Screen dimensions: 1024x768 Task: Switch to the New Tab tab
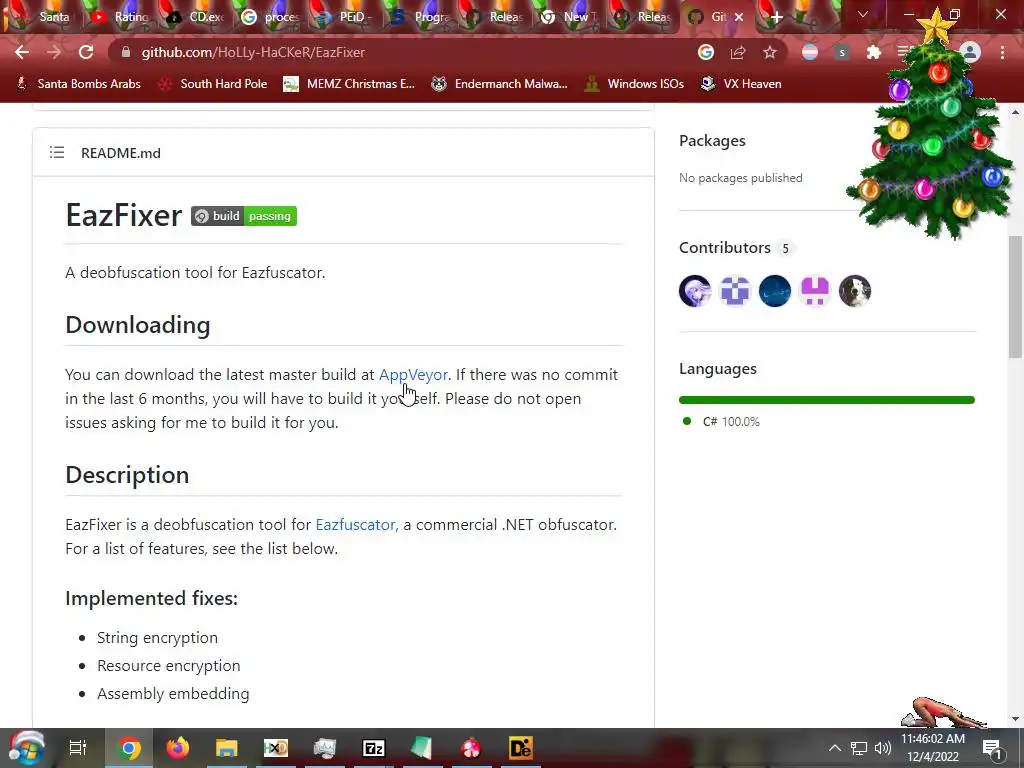[569, 17]
